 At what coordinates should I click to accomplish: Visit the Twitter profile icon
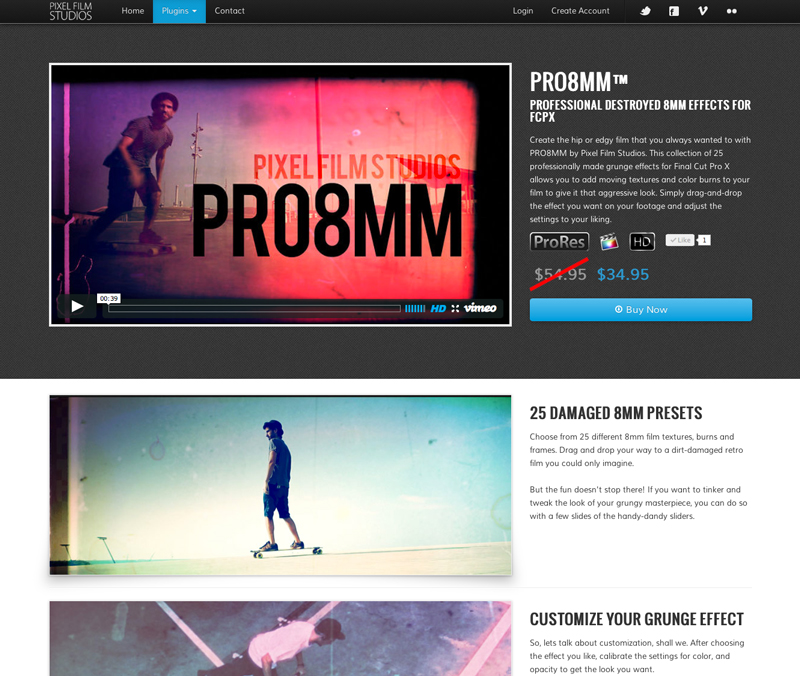click(645, 11)
